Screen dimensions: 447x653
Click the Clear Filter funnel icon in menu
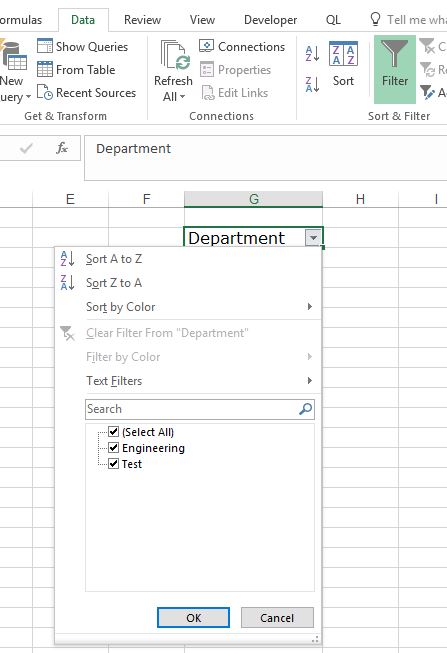(67, 333)
